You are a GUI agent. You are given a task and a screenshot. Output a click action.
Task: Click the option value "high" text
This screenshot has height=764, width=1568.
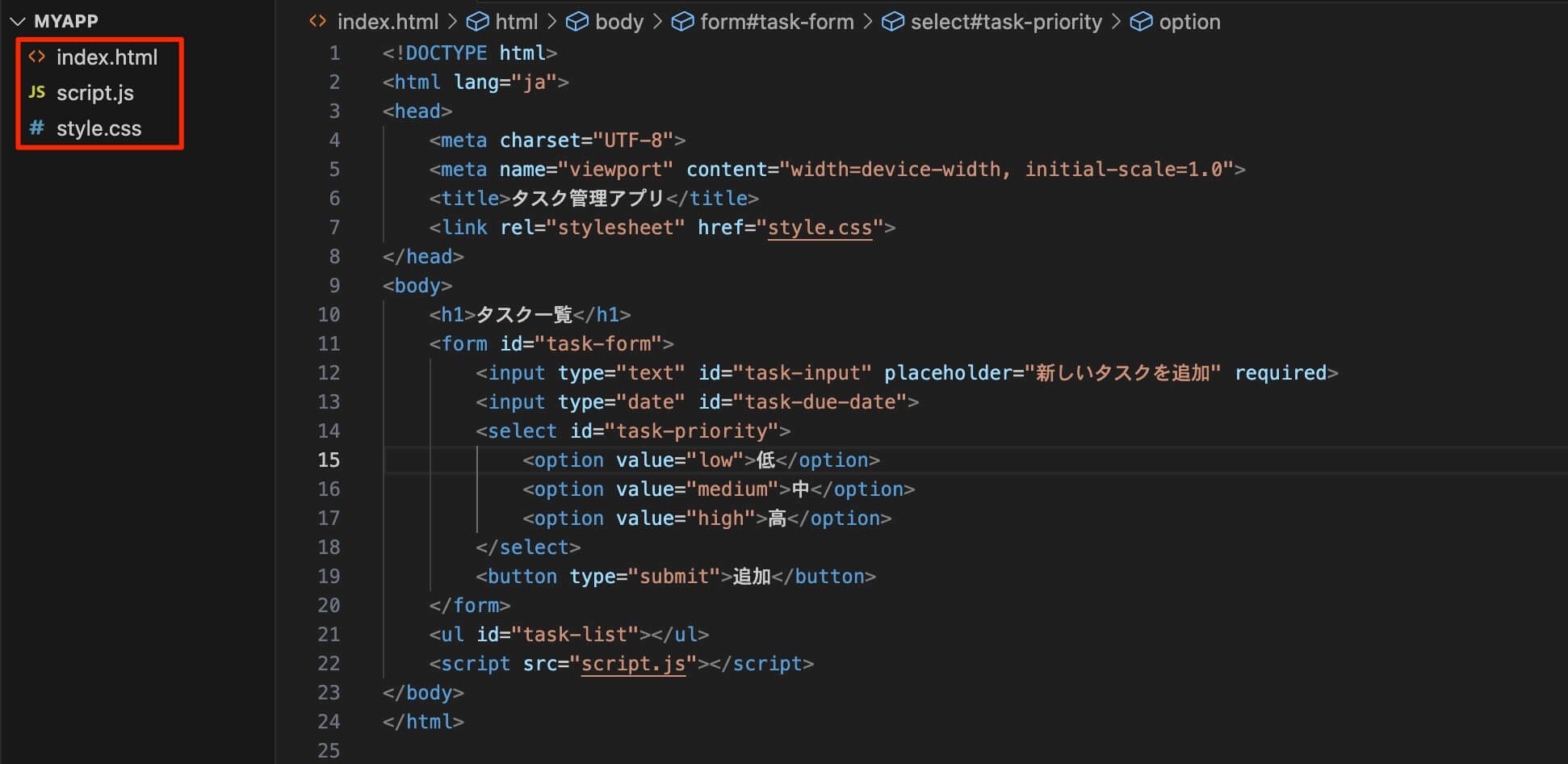pyautogui.click(x=720, y=518)
